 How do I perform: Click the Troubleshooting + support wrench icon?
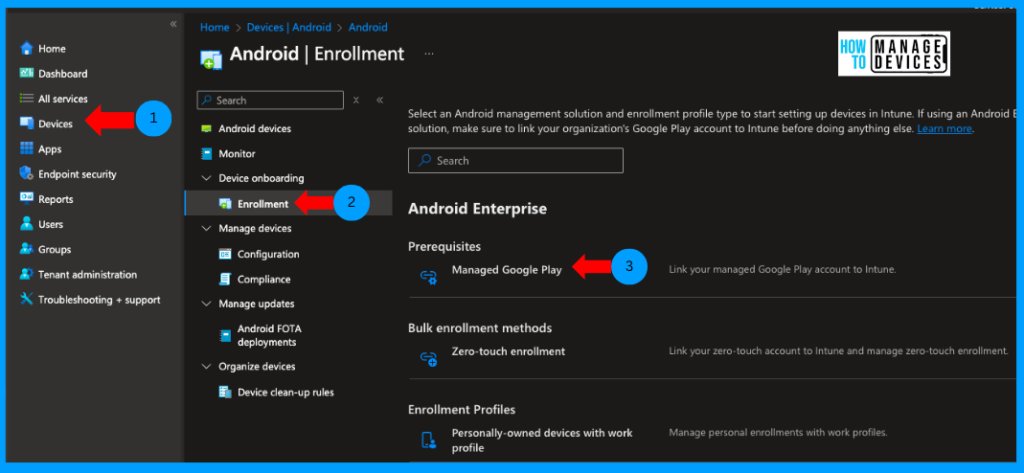(x=26, y=299)
